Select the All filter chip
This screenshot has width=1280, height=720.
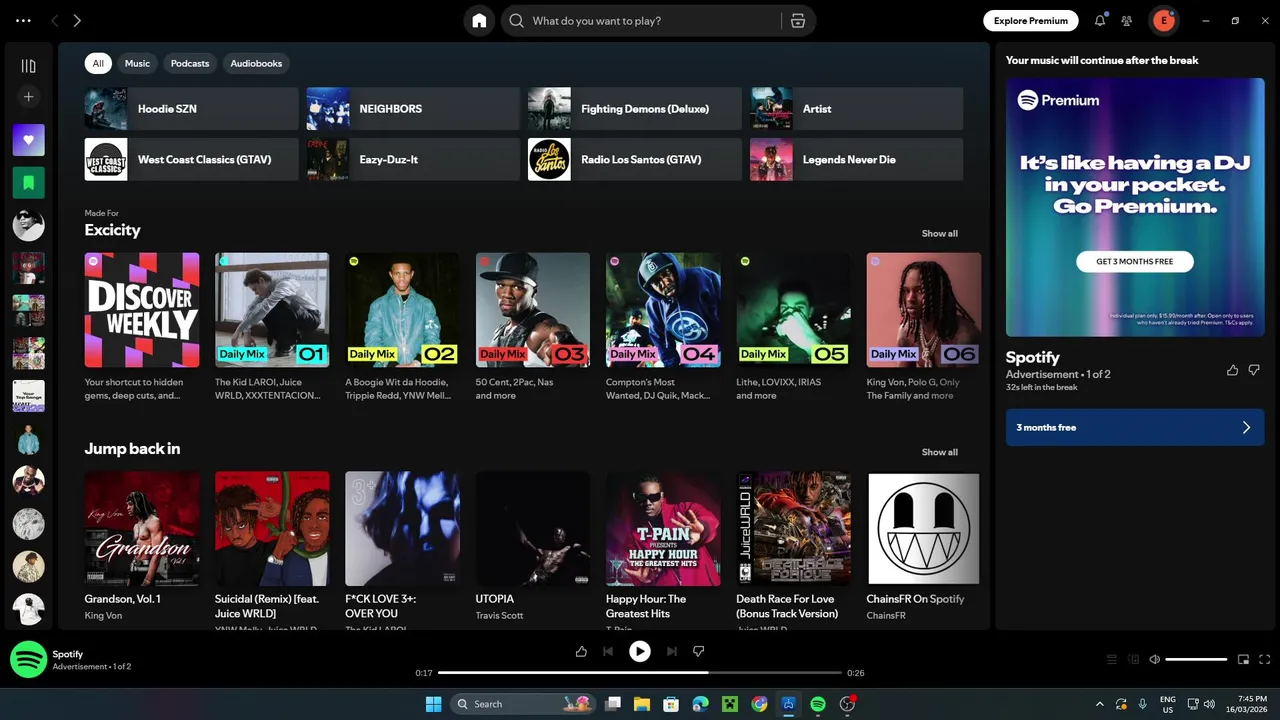tap(98, 63)
